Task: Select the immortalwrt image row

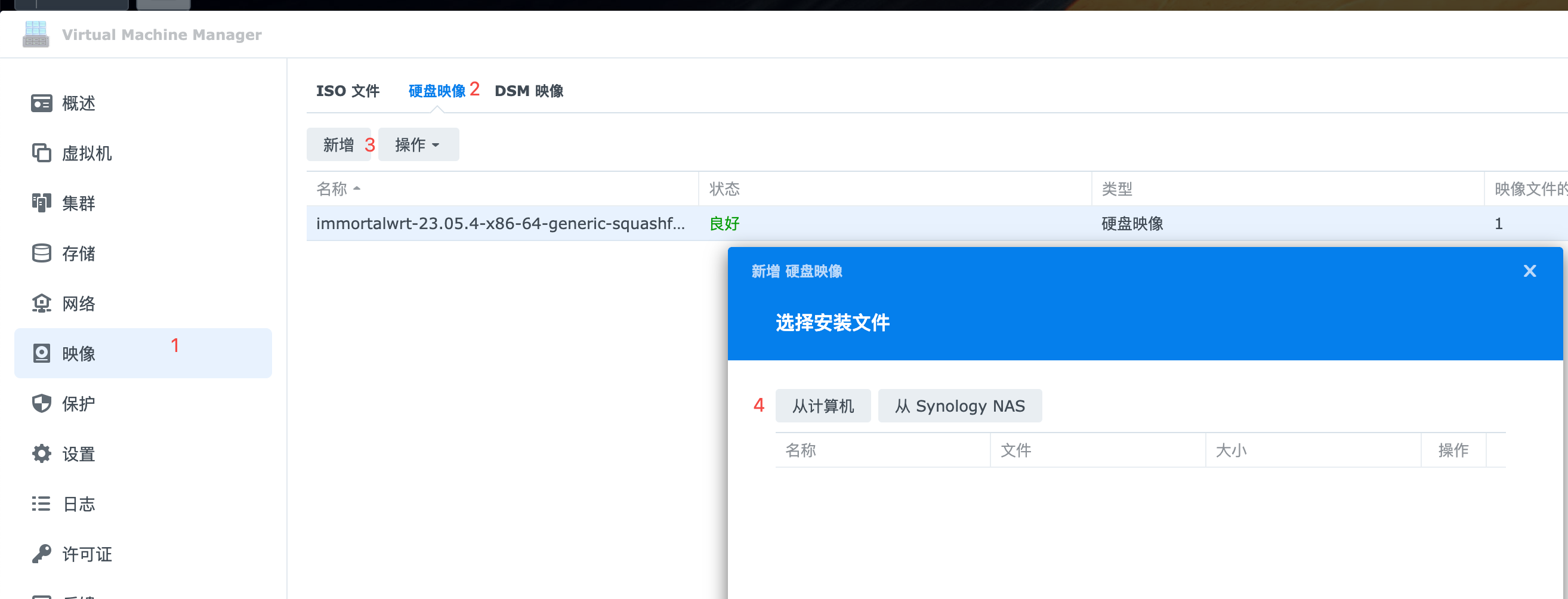Action: coord(937,223)
